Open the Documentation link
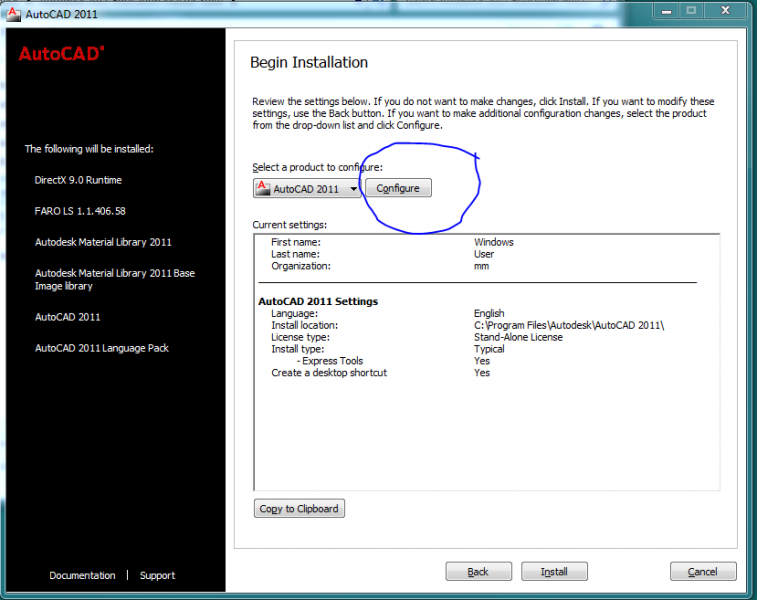 click(x=82, y=575)
